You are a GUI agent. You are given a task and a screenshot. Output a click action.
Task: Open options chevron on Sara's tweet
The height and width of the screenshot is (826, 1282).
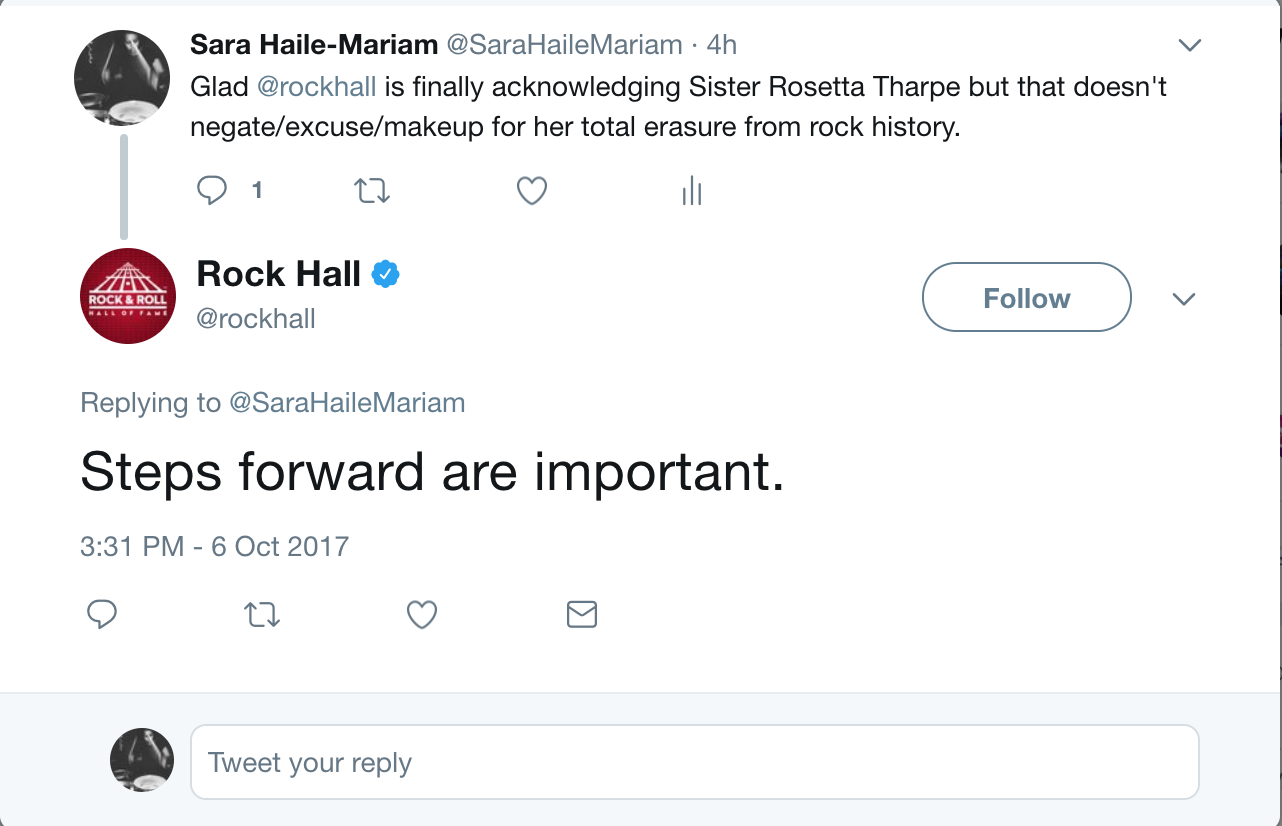(x=1189, y=45)
